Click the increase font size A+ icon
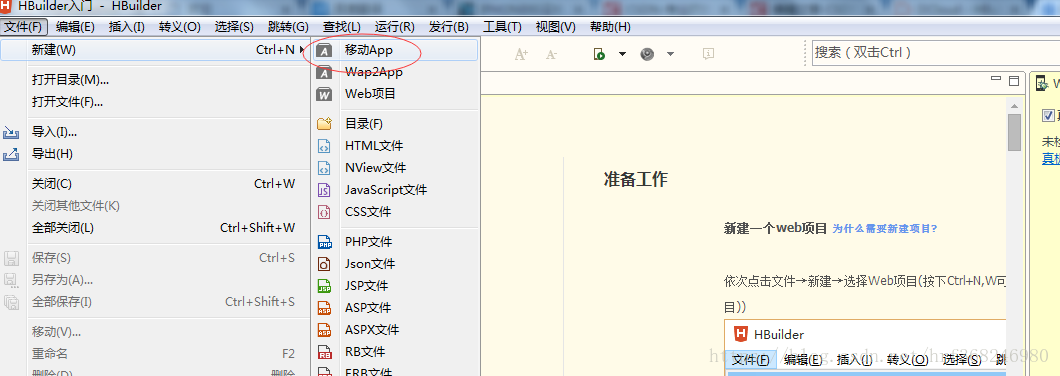The image size is (1060, 376). (521, 54)
